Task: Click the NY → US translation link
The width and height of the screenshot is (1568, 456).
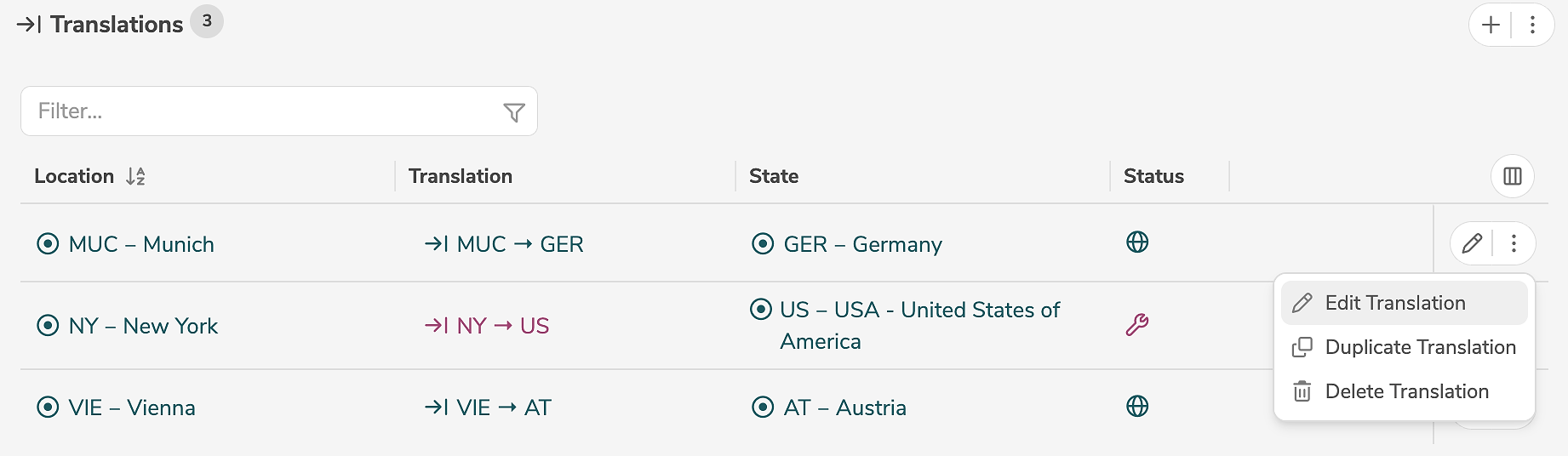Action: 487,326
